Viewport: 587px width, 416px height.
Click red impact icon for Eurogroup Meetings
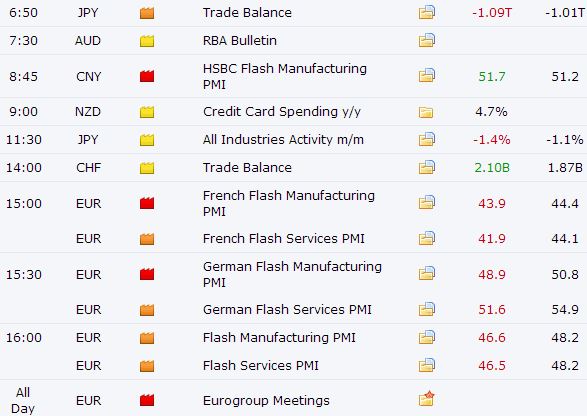(147, 400)
